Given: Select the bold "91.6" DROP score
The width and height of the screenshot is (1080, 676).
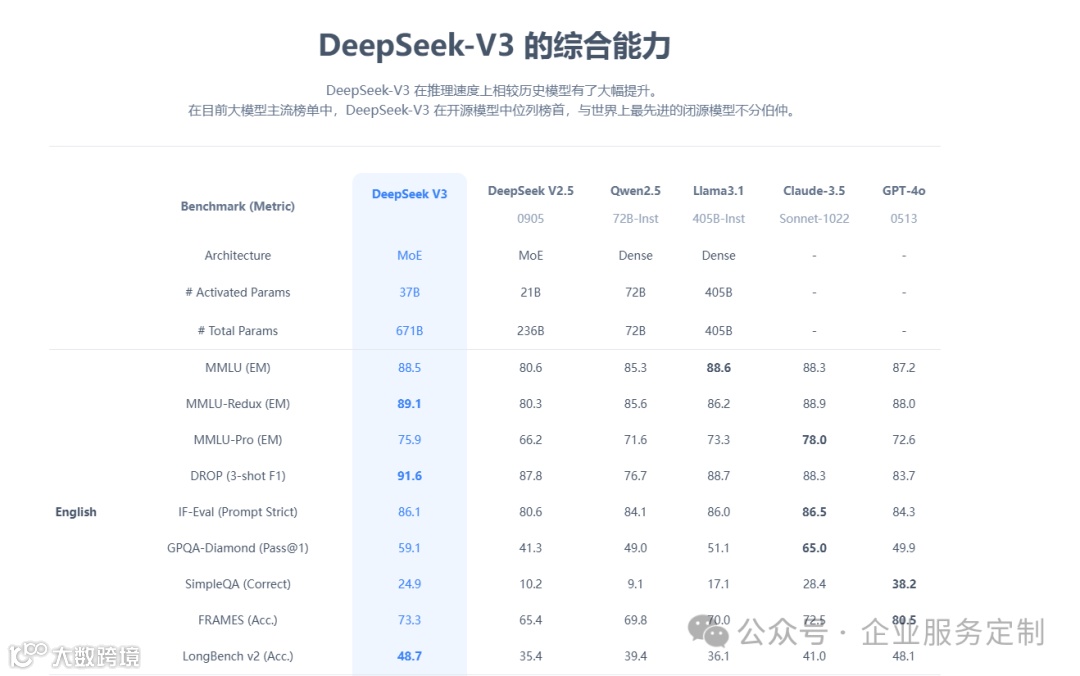Looking at the screenshot, I should click(x=409, y=476).
